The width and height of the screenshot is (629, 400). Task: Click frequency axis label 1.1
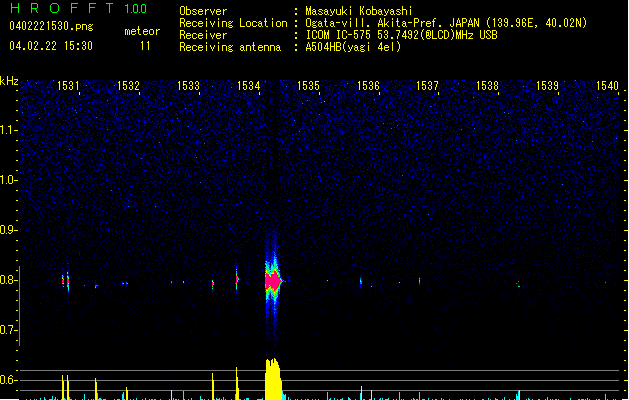8,130
